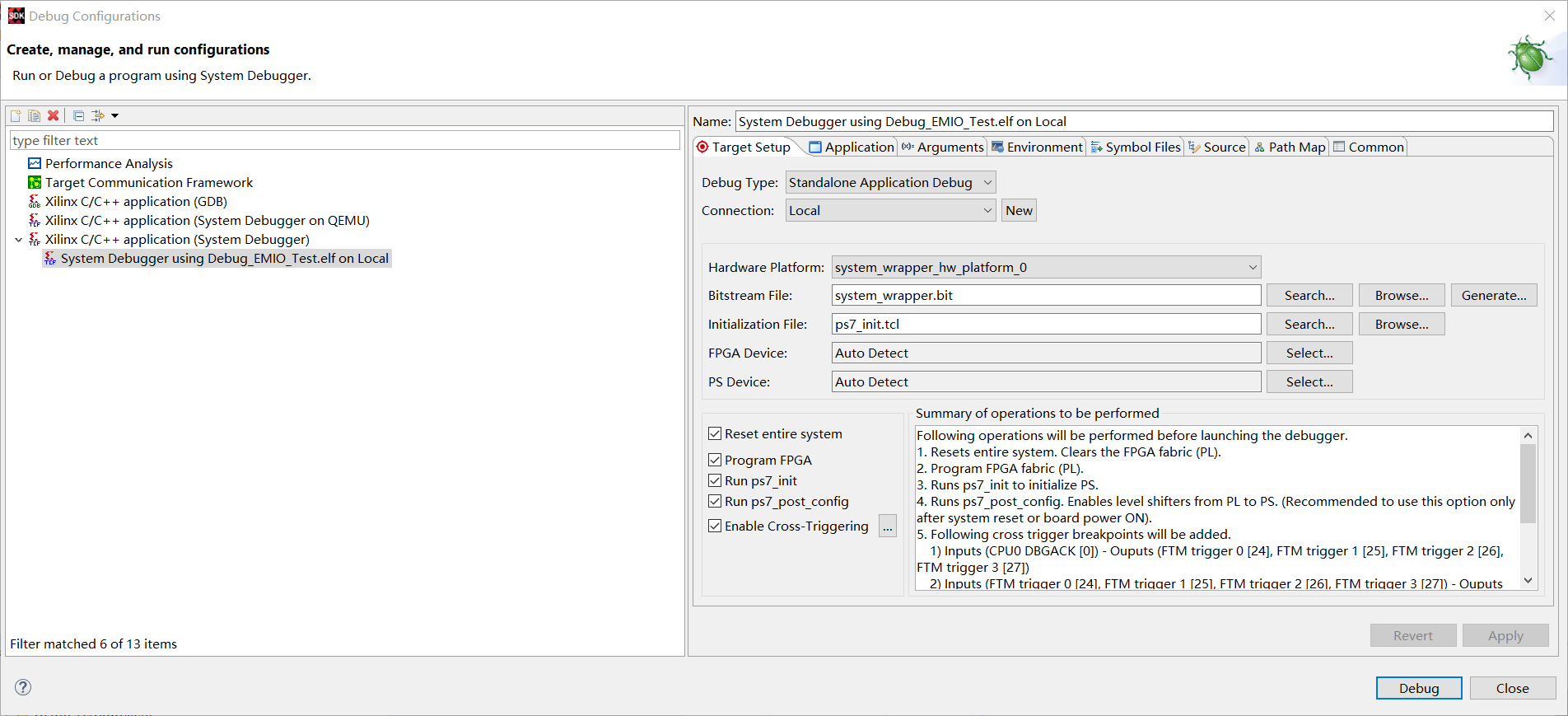Select Xilinx application (System Debugger on QEMU)

click(207, 220)
